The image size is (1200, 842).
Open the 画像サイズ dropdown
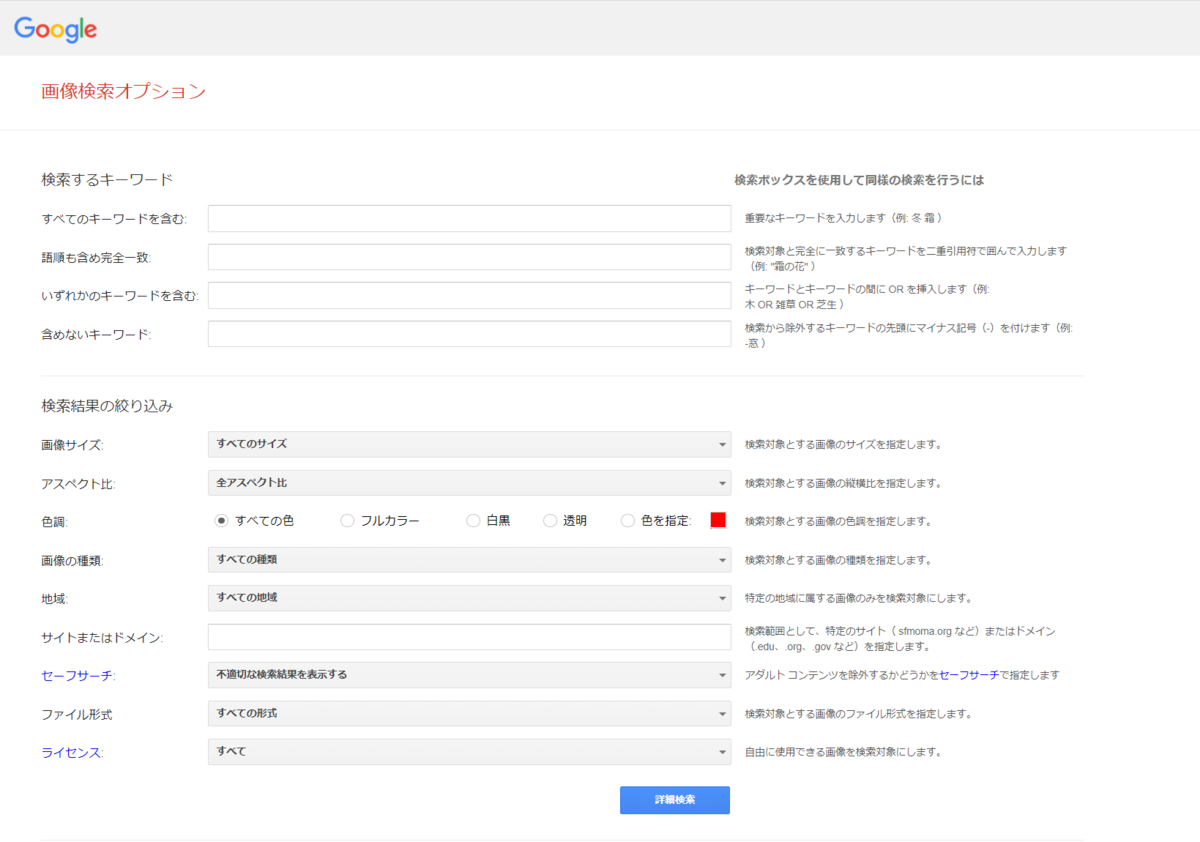coord(470,443)
